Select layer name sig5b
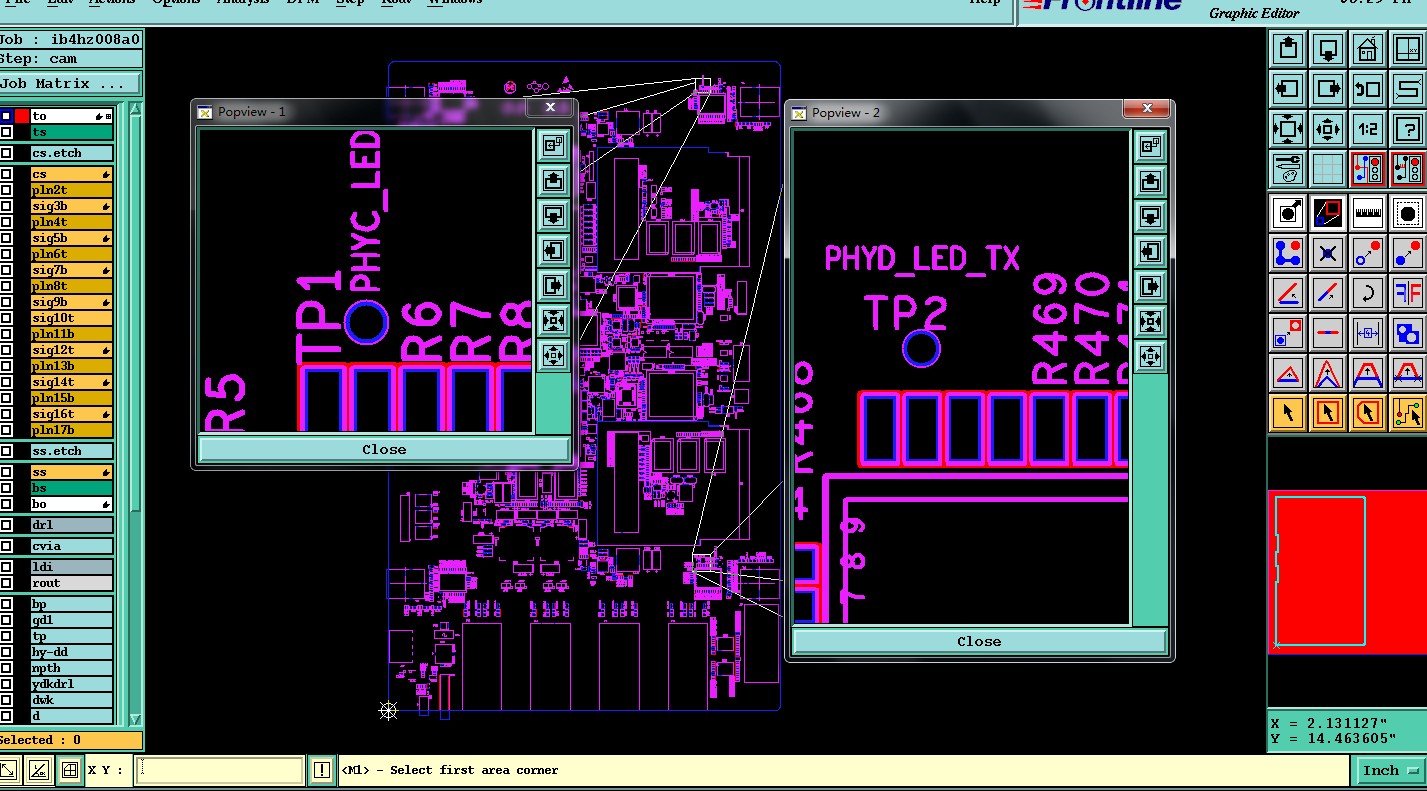This screenshot has width=1427, height=791. click(71, 238)
